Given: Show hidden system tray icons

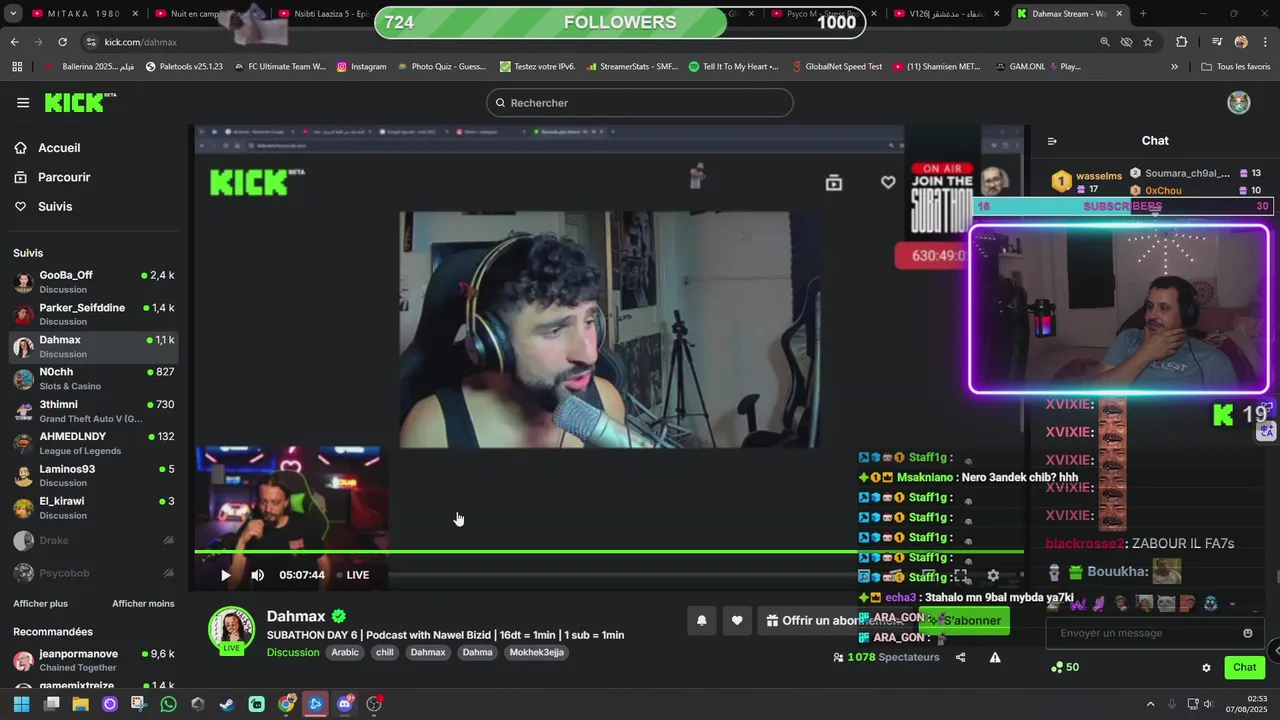Looking at the screenshot, I should tap(1150, 704).
